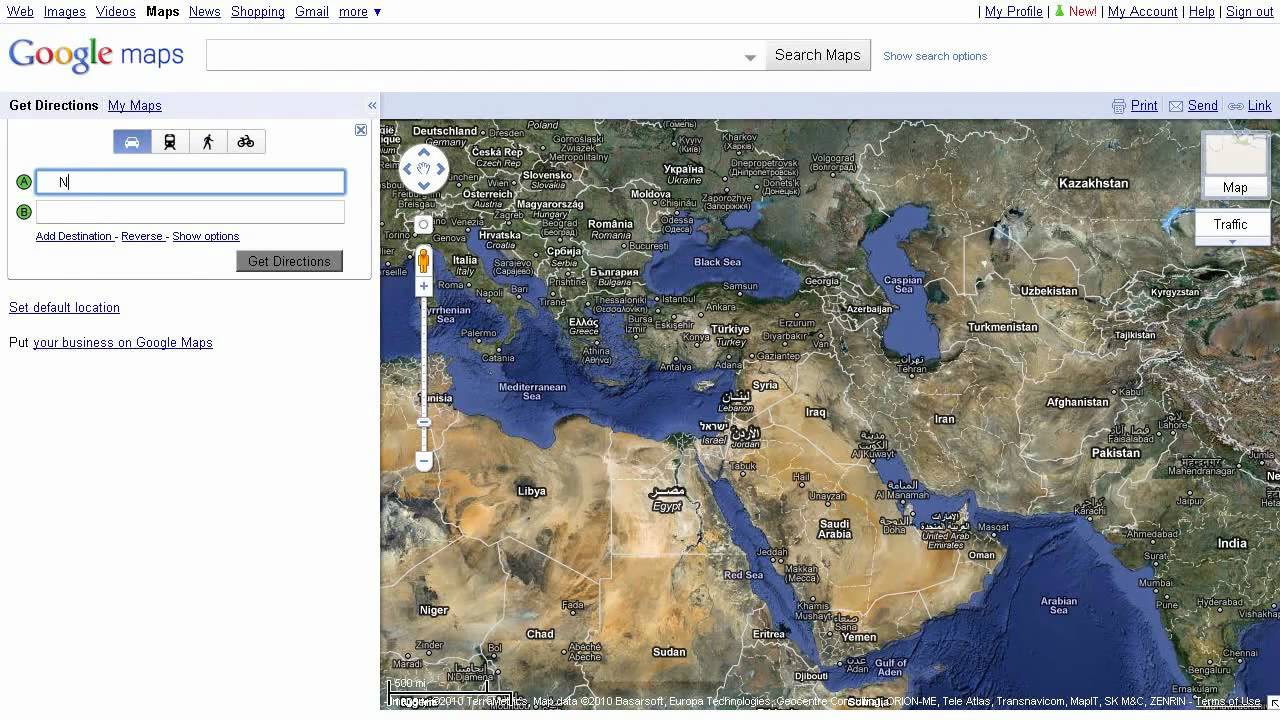
Task: Open the Help link
Action: pyautogui.click(x=1202, y=12)
